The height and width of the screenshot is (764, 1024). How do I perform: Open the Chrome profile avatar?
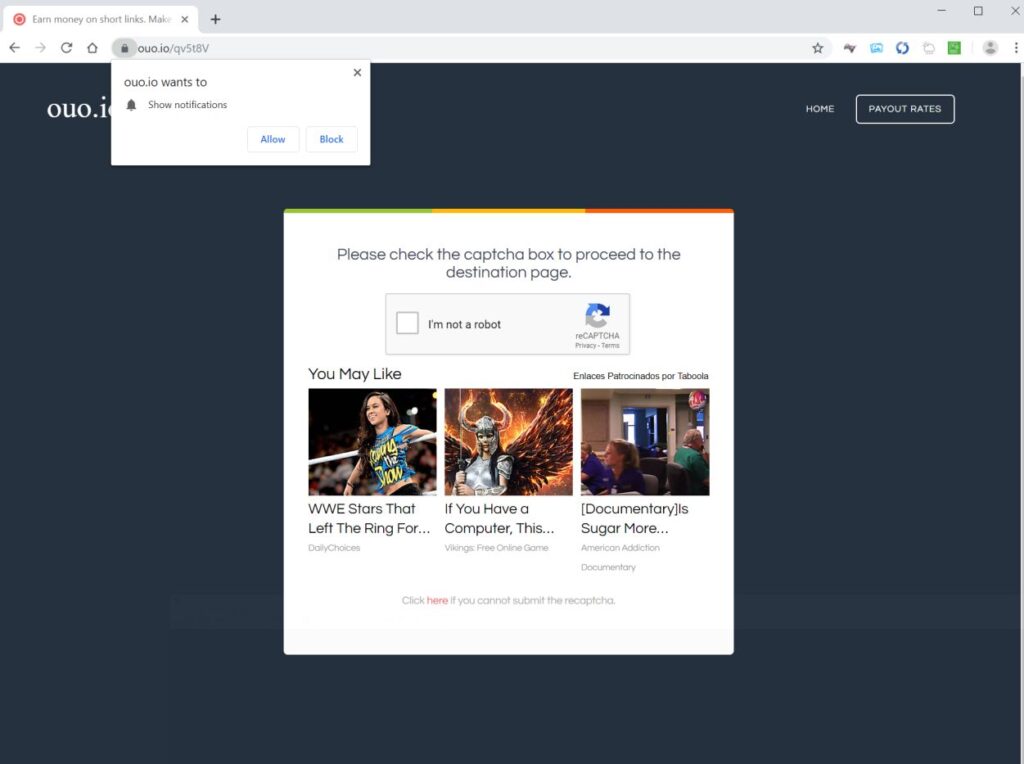990,47
